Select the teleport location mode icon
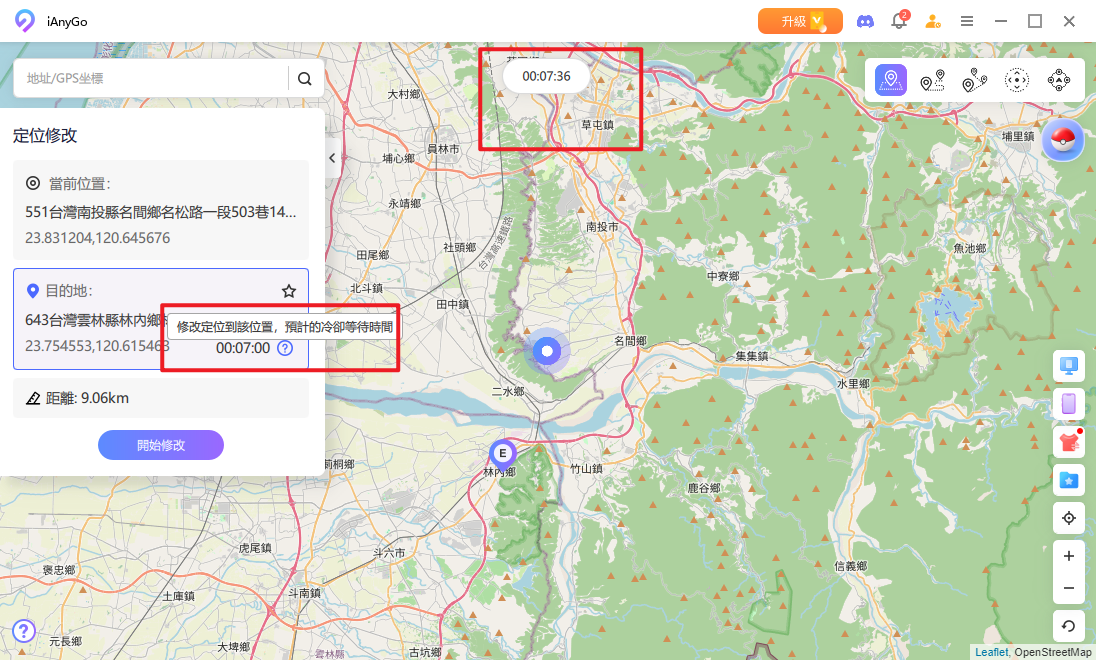The width and height of the screenshot is (1096, 660). coord(890,80)
